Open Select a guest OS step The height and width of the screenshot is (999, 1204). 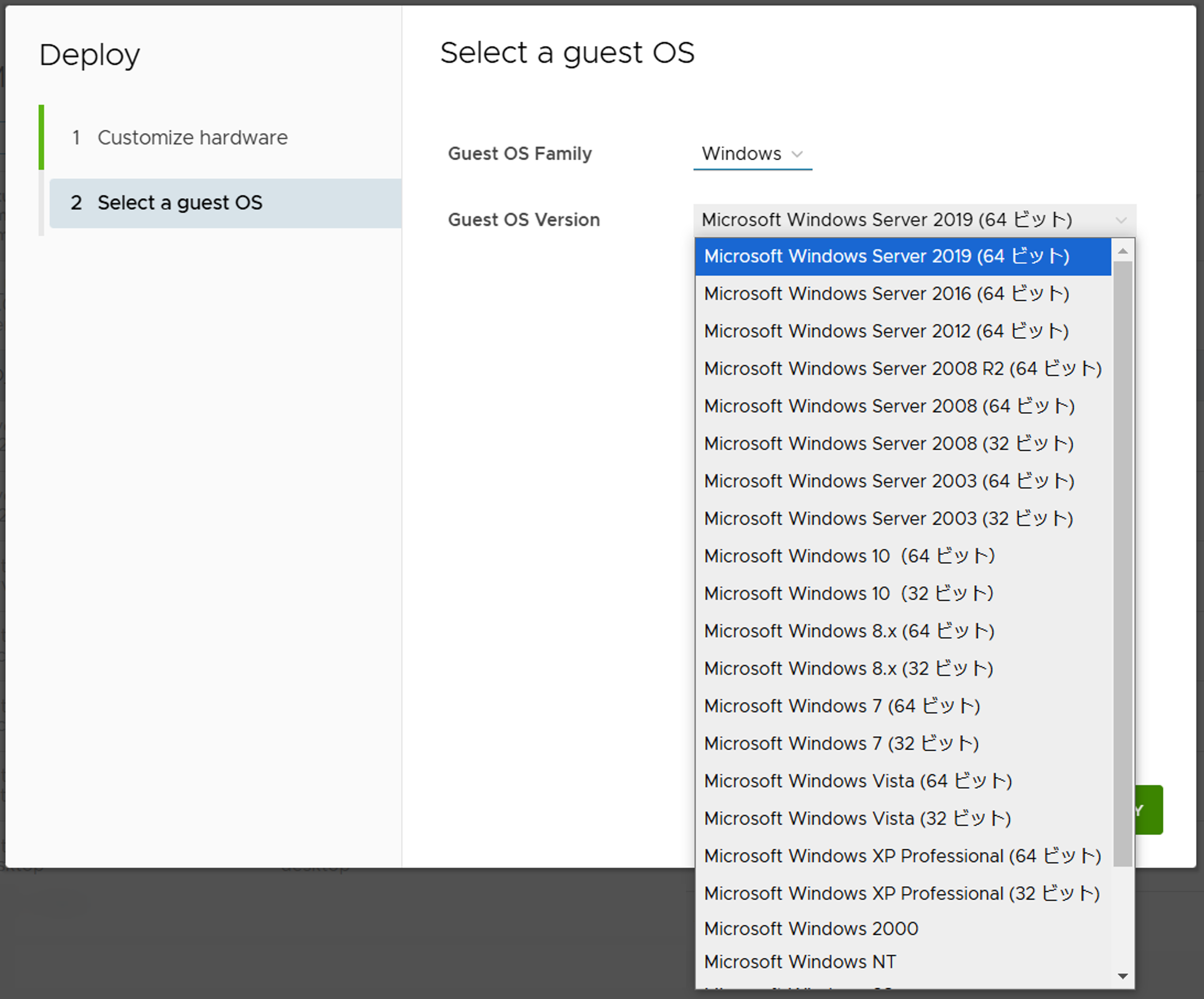[180, 203]
